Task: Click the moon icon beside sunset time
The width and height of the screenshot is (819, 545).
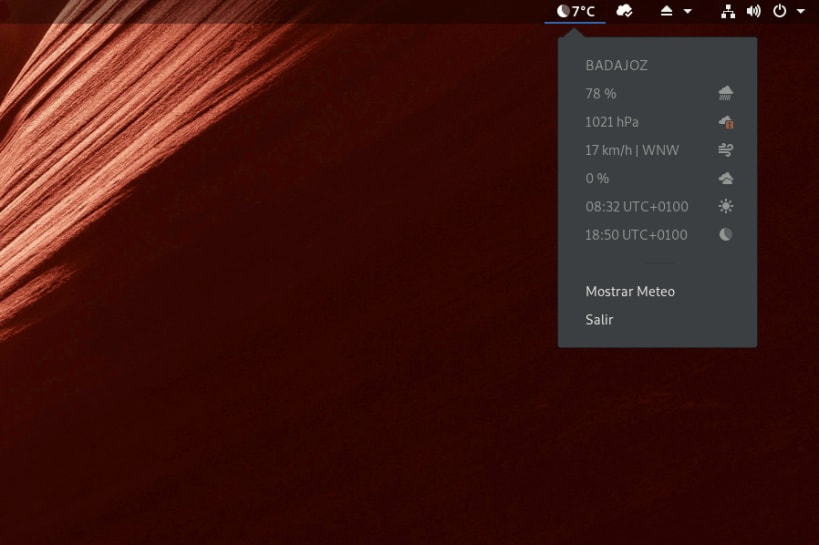Action: click(726, 235)
